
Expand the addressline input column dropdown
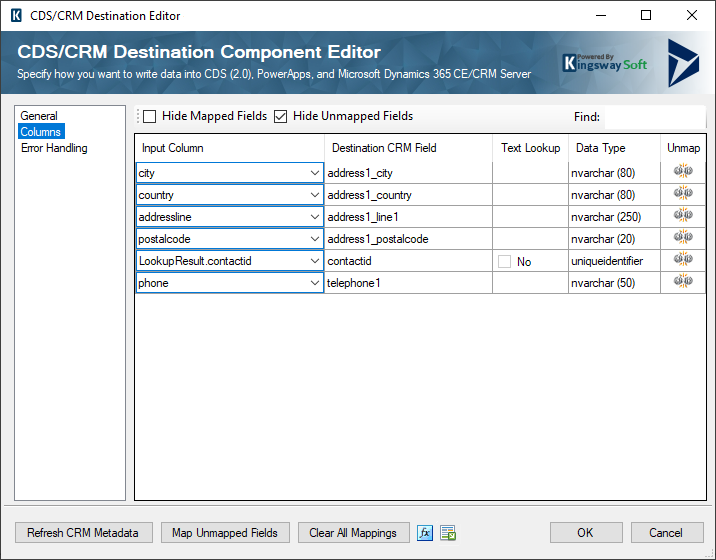click(x=314, y=217)
